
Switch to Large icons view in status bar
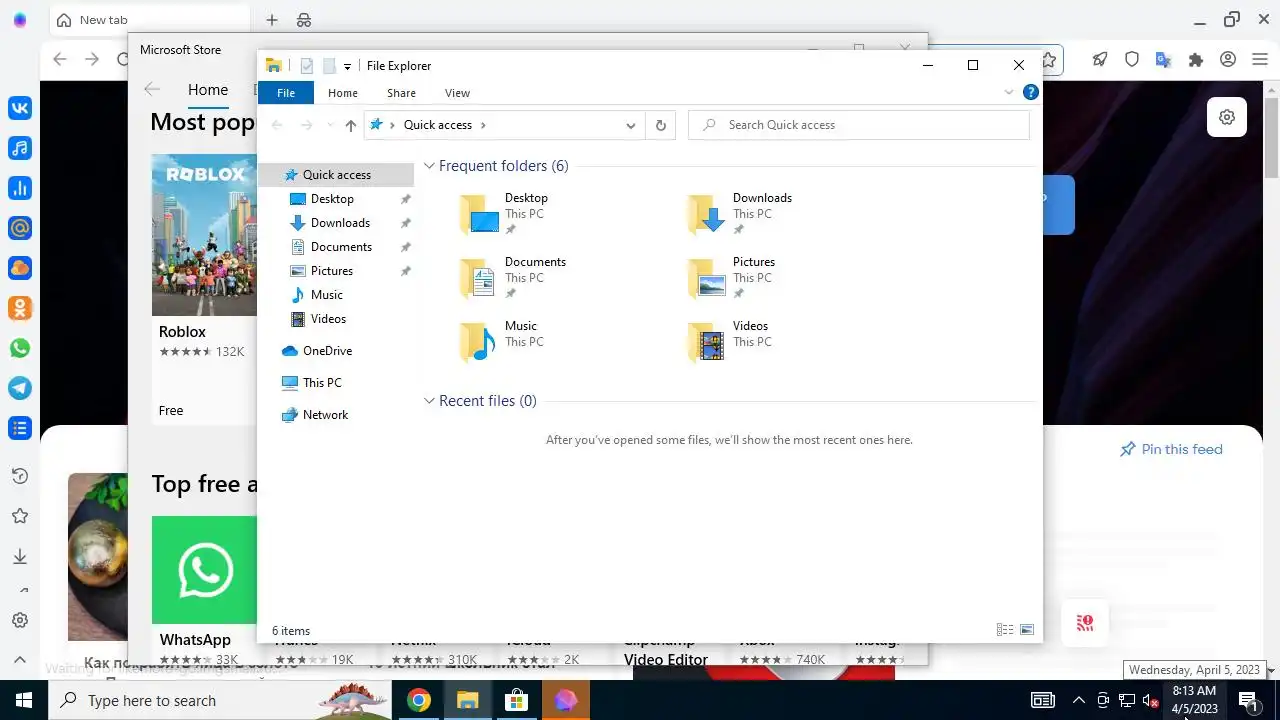point(1026,630)
